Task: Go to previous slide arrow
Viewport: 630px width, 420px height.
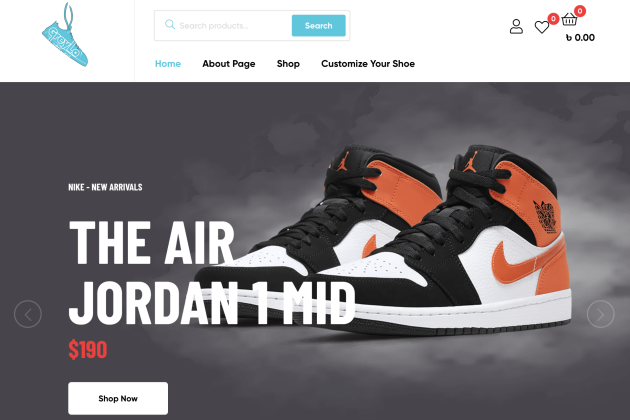Action: pyautogui.click(x=28, y=314)
